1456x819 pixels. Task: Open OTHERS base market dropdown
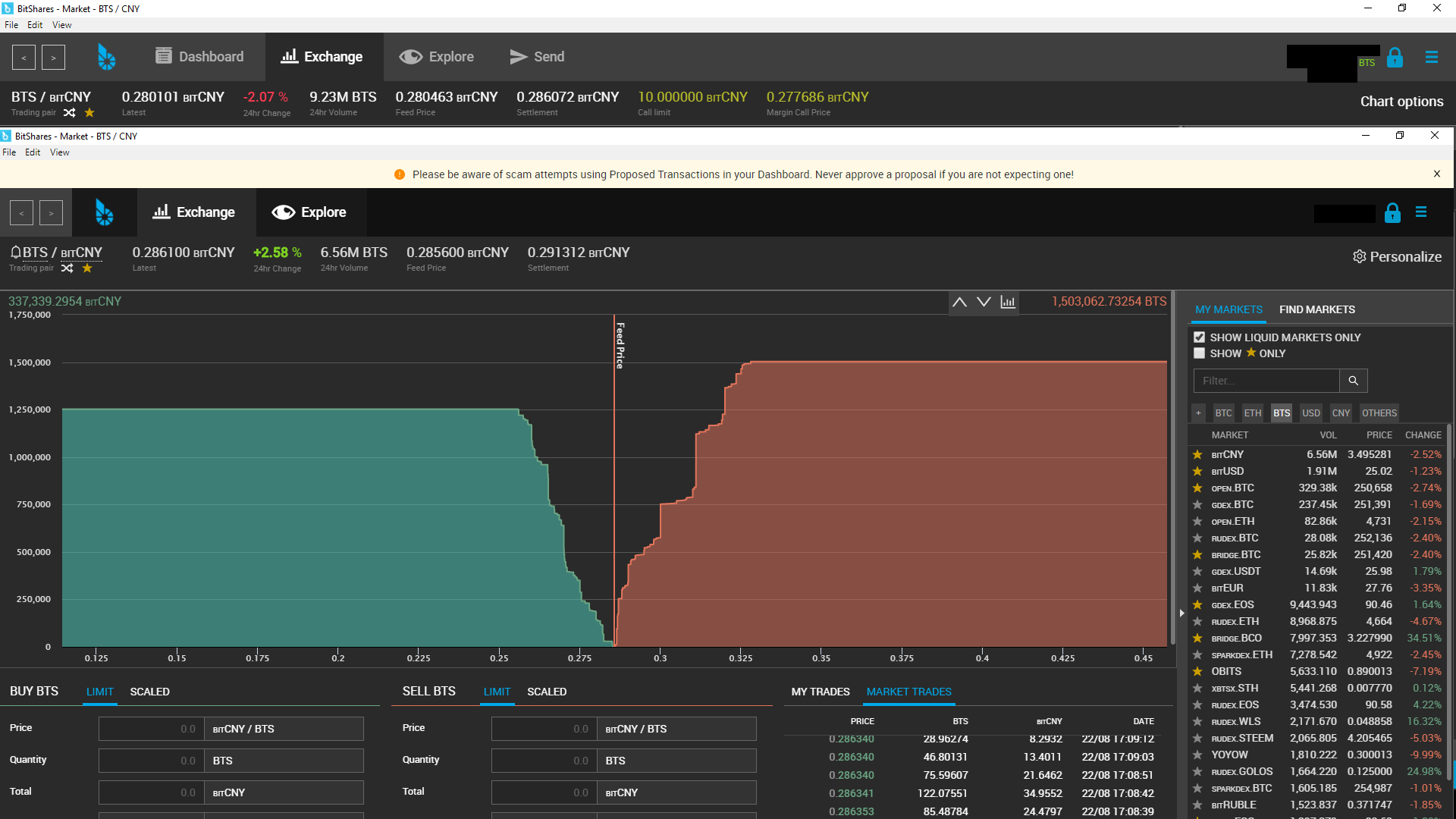[x=1379, y=413]
